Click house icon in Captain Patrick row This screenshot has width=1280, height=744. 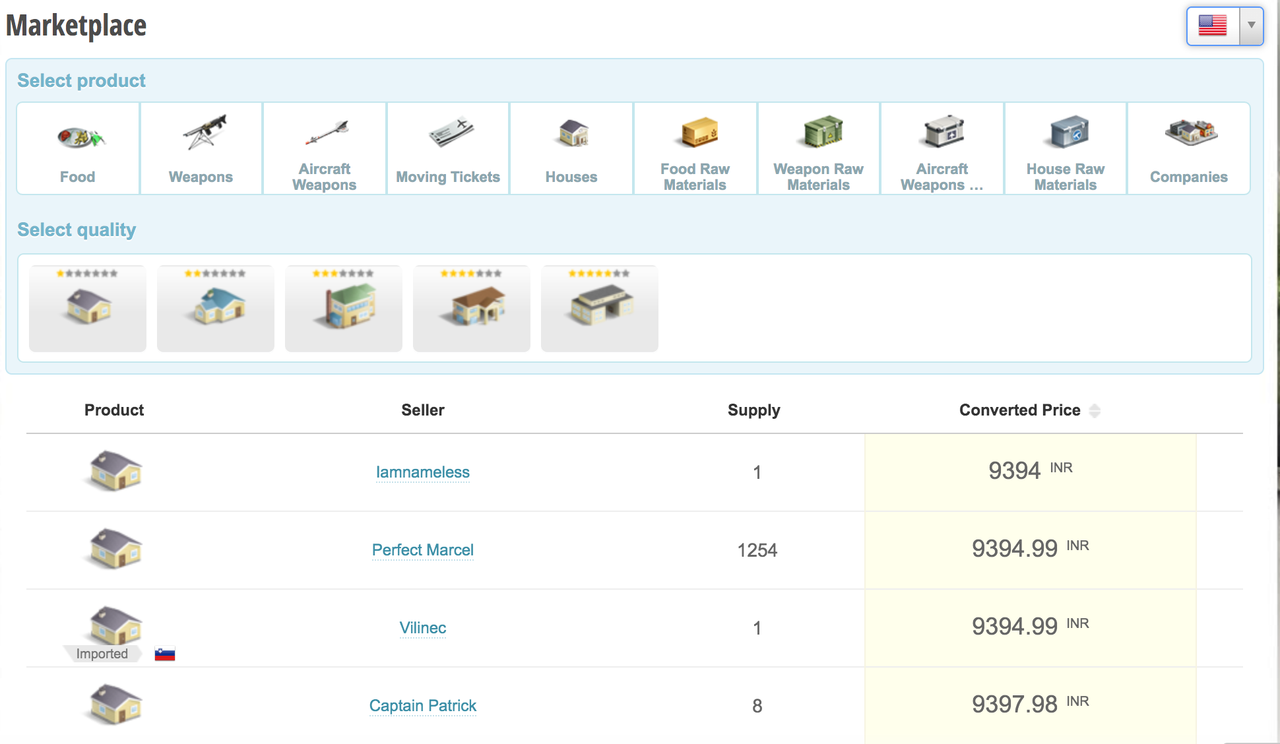[115, 704]
